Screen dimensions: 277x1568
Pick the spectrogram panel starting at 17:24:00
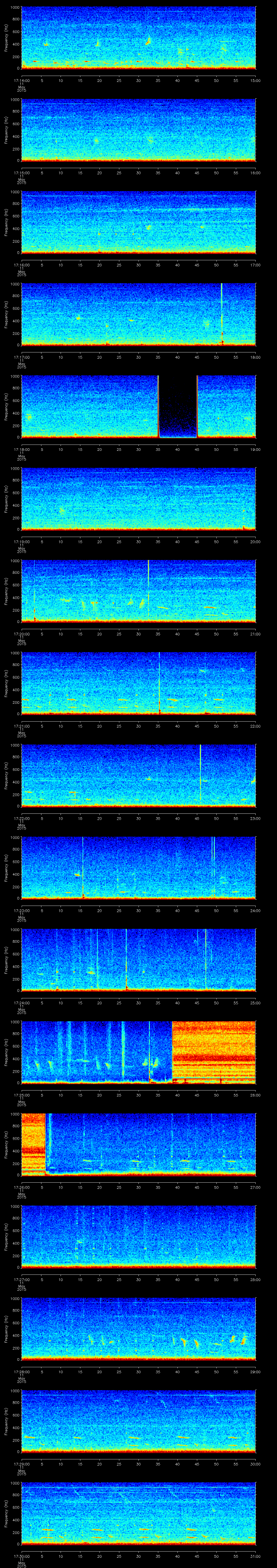coord(139,960)
